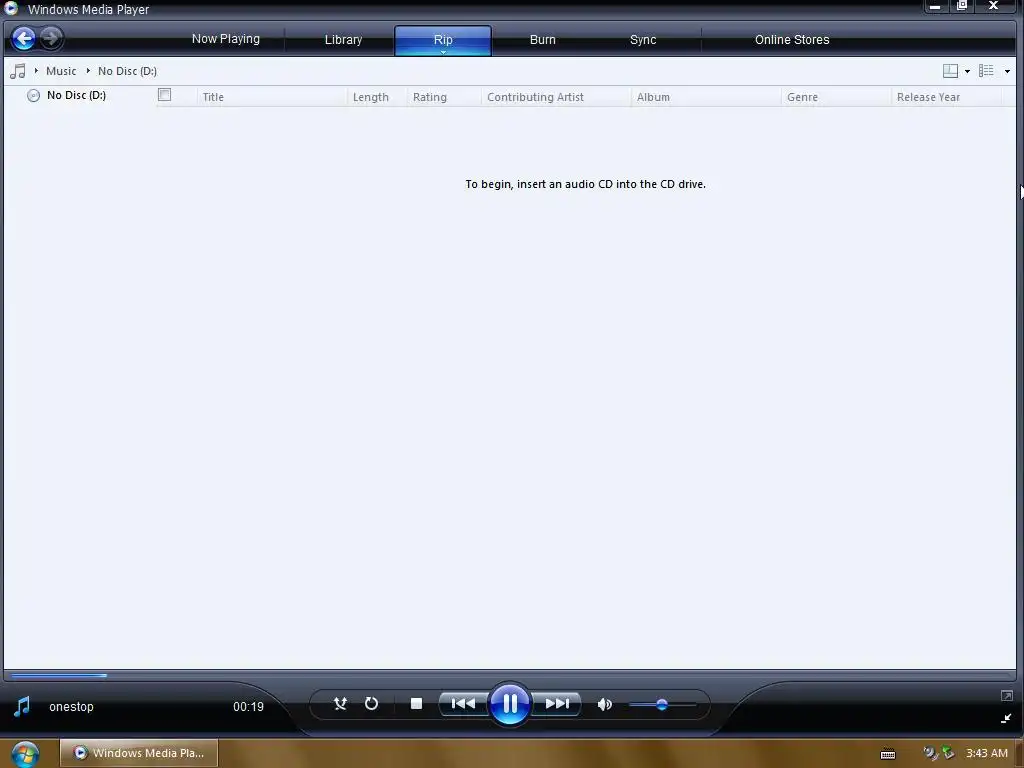Expand the arrow before Music breadcrumb

pos(36,71)
